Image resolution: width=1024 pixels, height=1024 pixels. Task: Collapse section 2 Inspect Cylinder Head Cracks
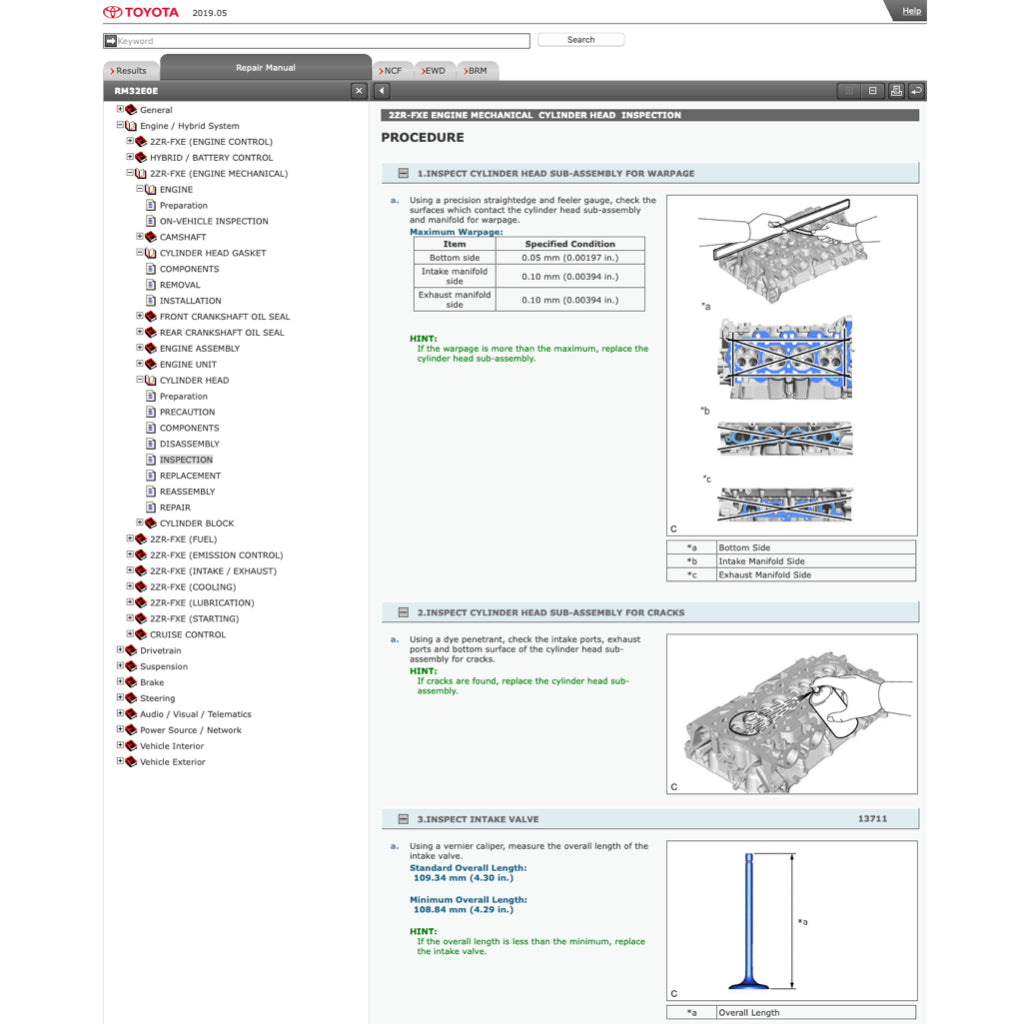click(403, 612)
